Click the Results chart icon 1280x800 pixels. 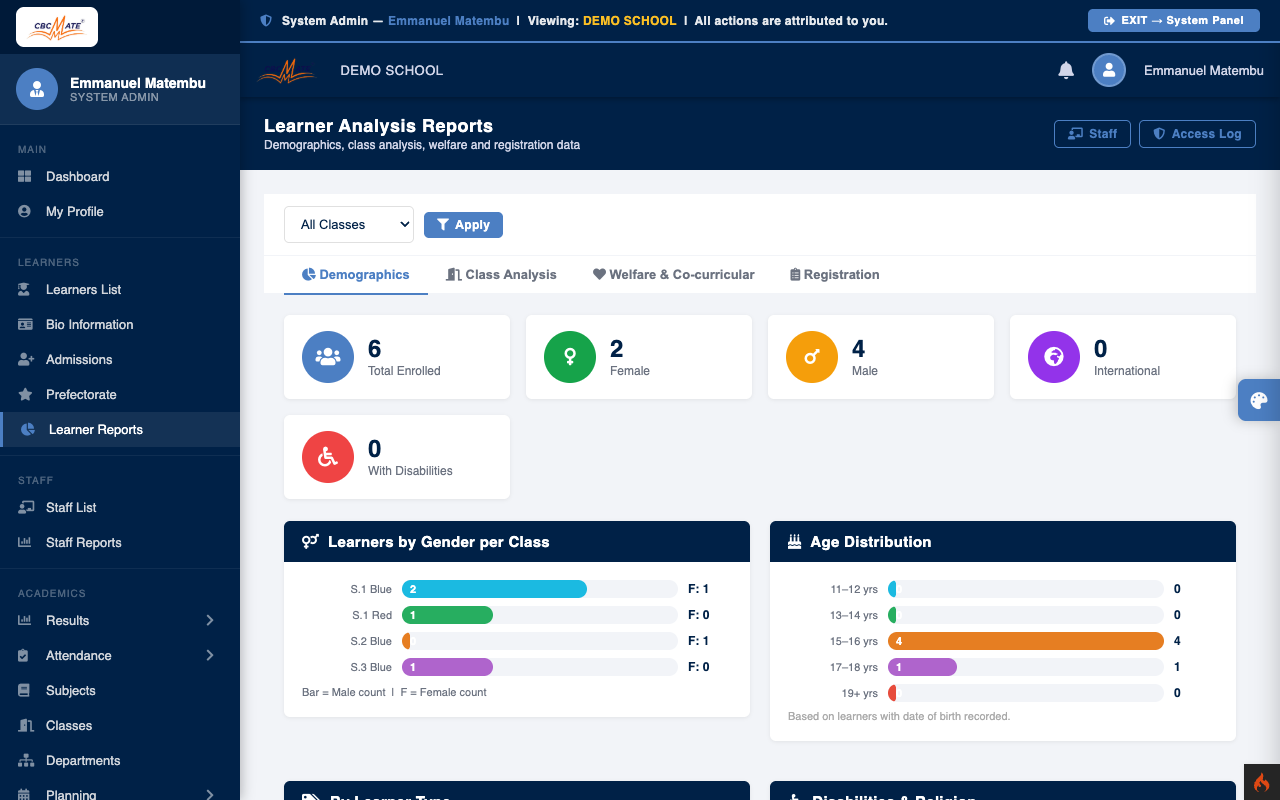[25, 620]
